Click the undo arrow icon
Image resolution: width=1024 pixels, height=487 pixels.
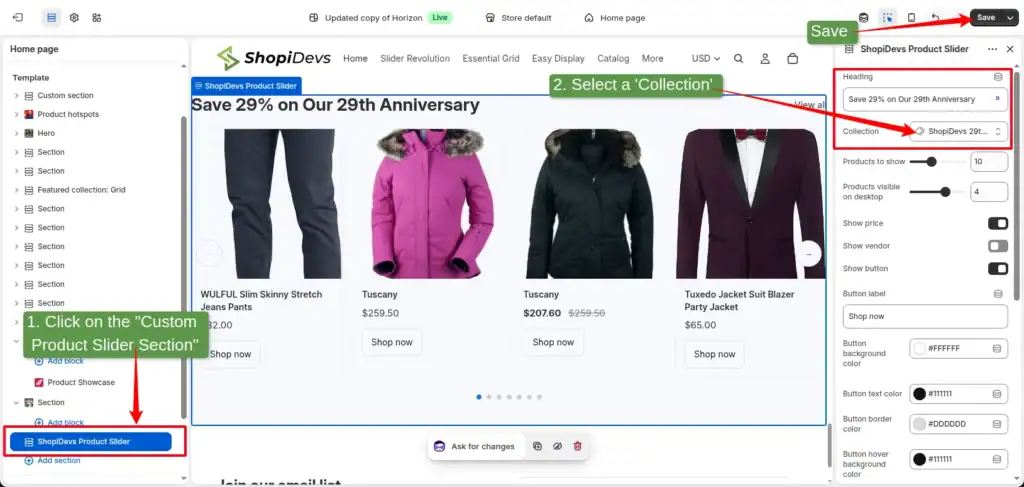coord(935,18)
